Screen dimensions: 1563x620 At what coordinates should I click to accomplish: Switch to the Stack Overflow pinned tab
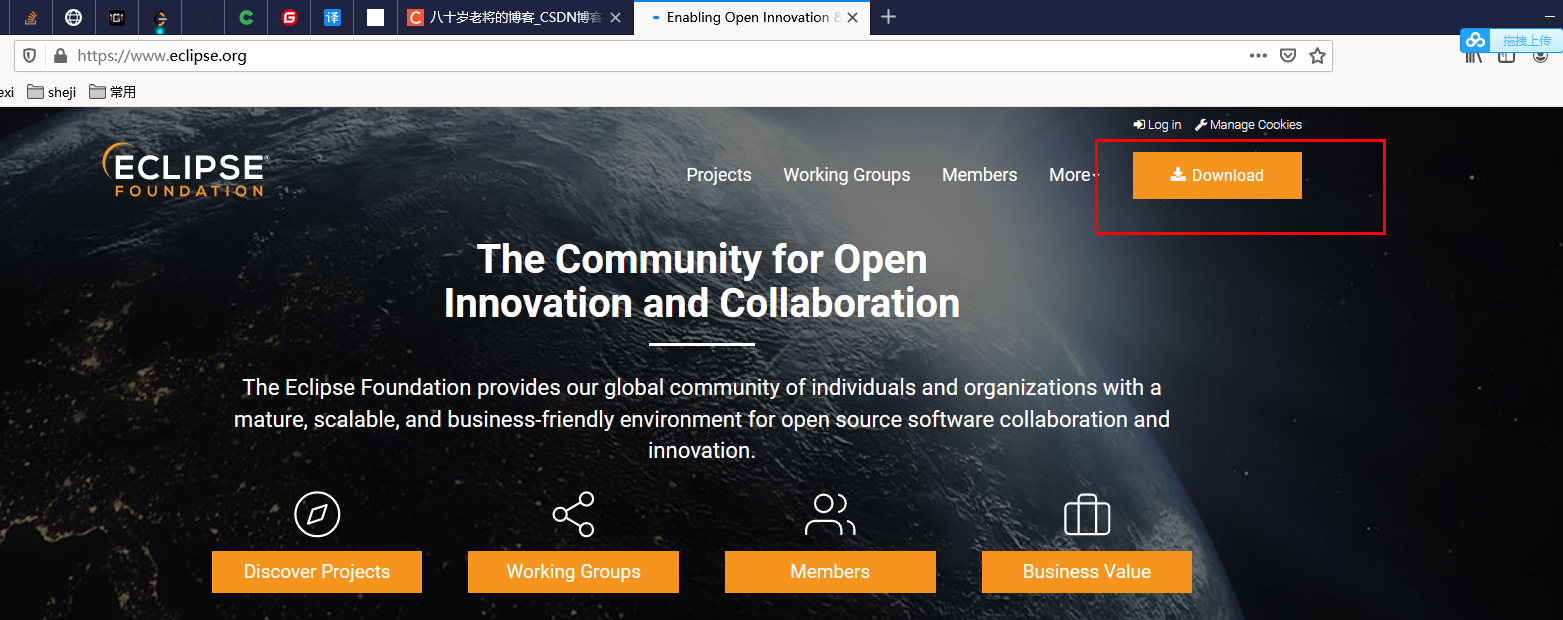(30, 17)
